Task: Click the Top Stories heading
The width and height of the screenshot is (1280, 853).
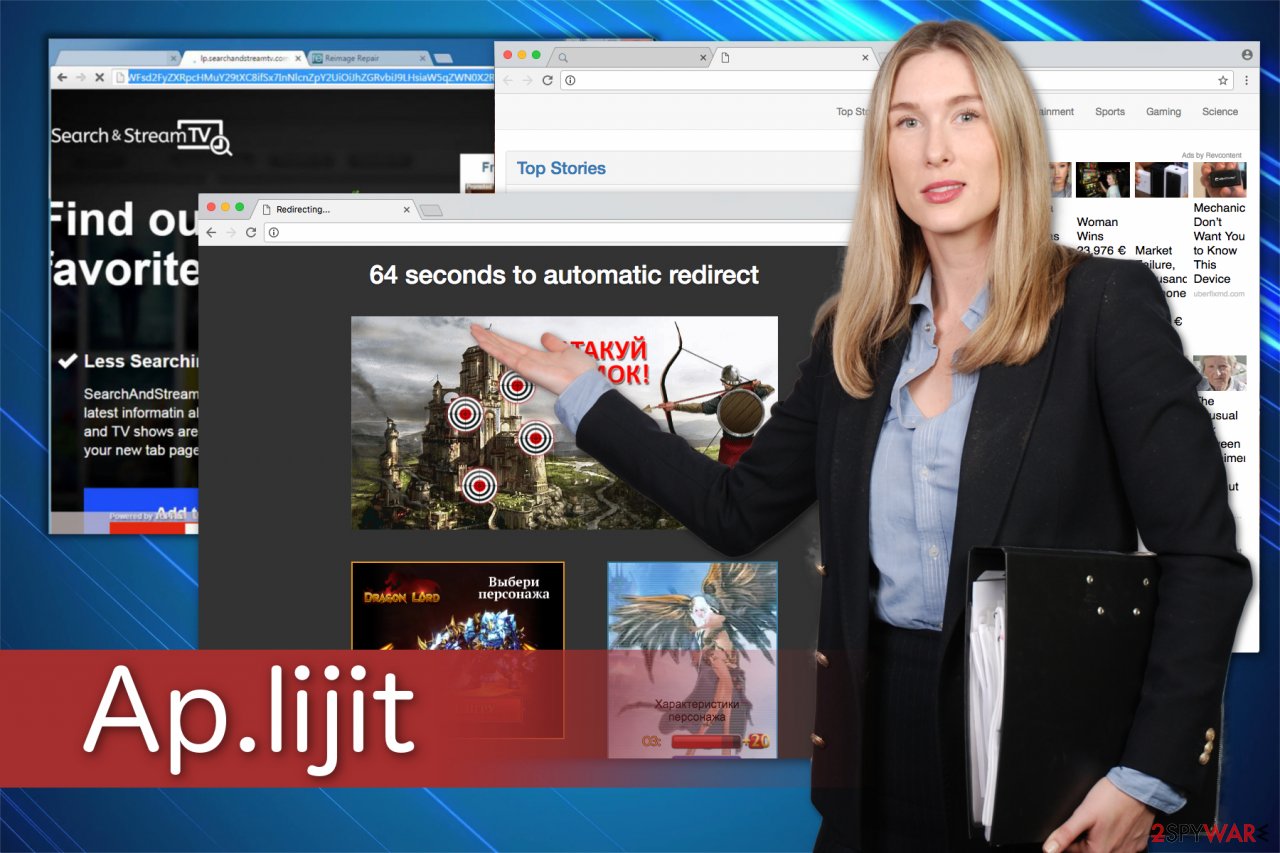Action: point(561,168)
